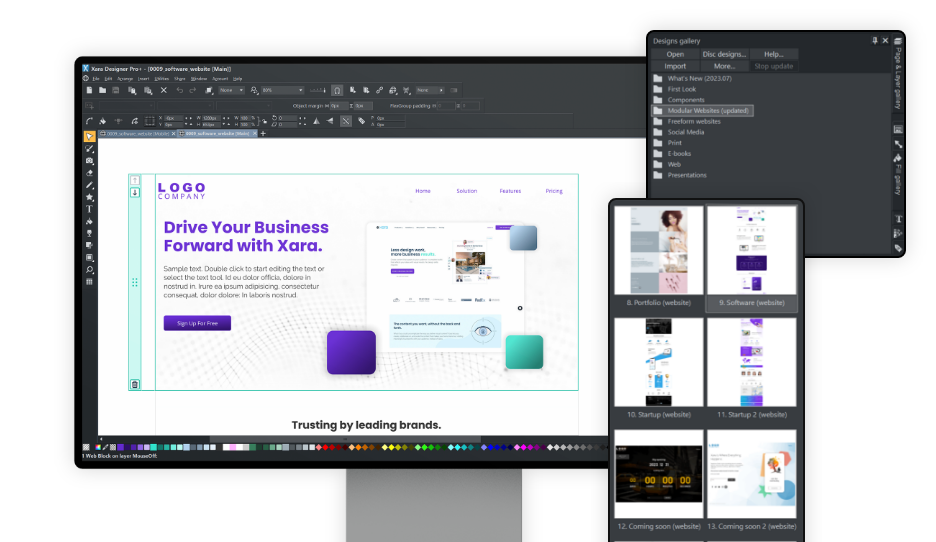Click the Import button in Designs gallery
The width and height of the screenshot is (936, 542).
pyautogui.click(x=675, y=66)
